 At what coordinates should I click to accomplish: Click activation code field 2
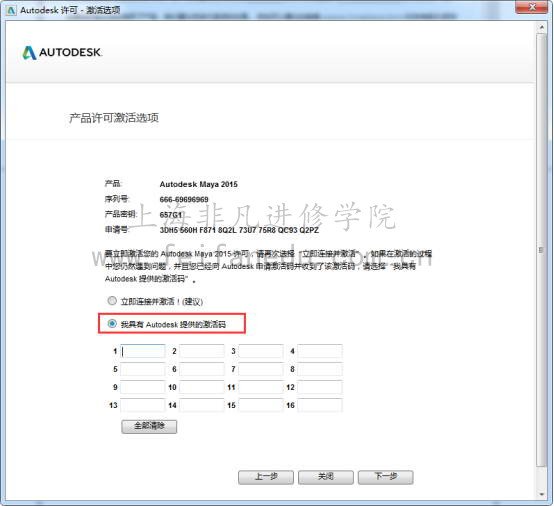point(202,351)
